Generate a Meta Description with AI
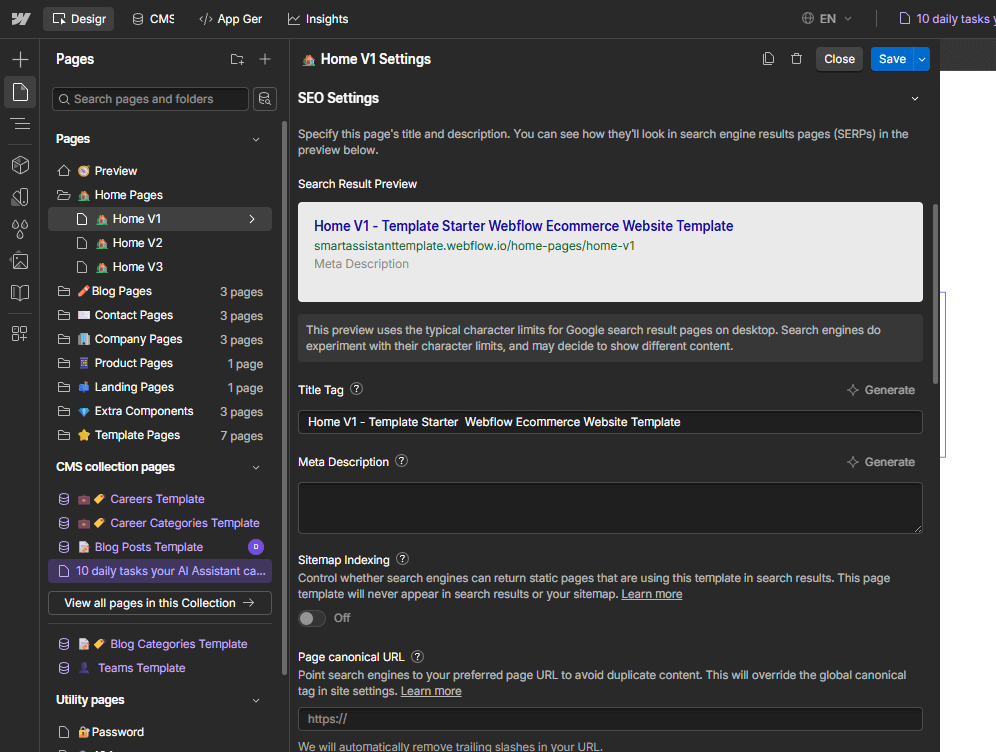The image size is (996, 752). coord(881,462)
